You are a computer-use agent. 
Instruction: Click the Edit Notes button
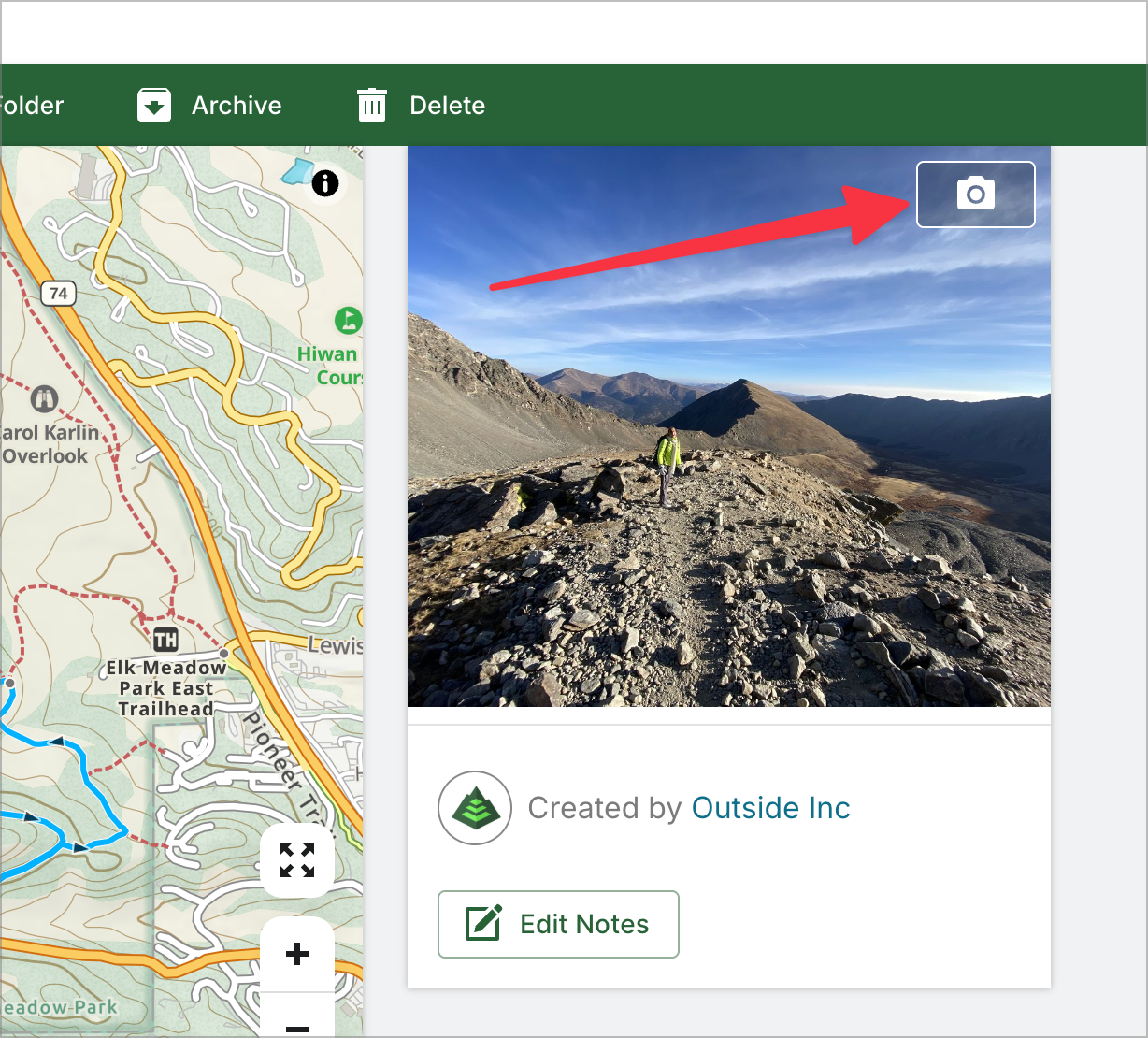click(558, 924)
